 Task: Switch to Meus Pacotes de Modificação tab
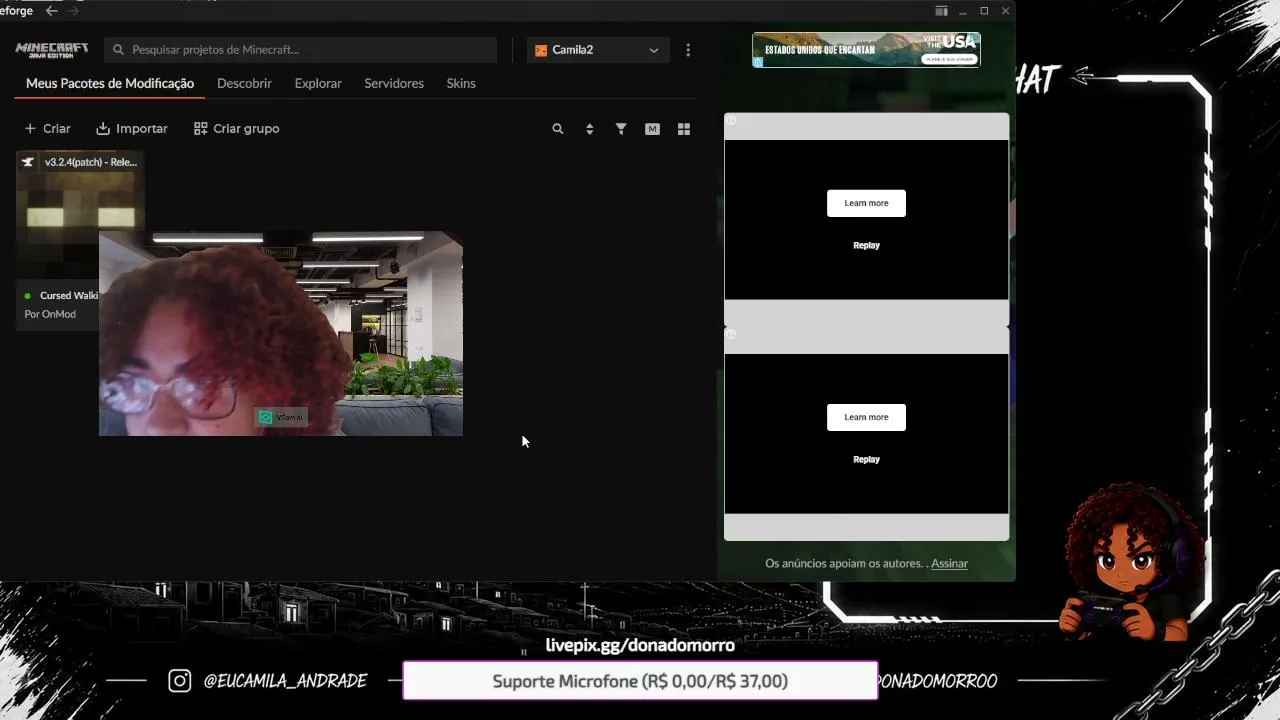(x=110, y=84)
